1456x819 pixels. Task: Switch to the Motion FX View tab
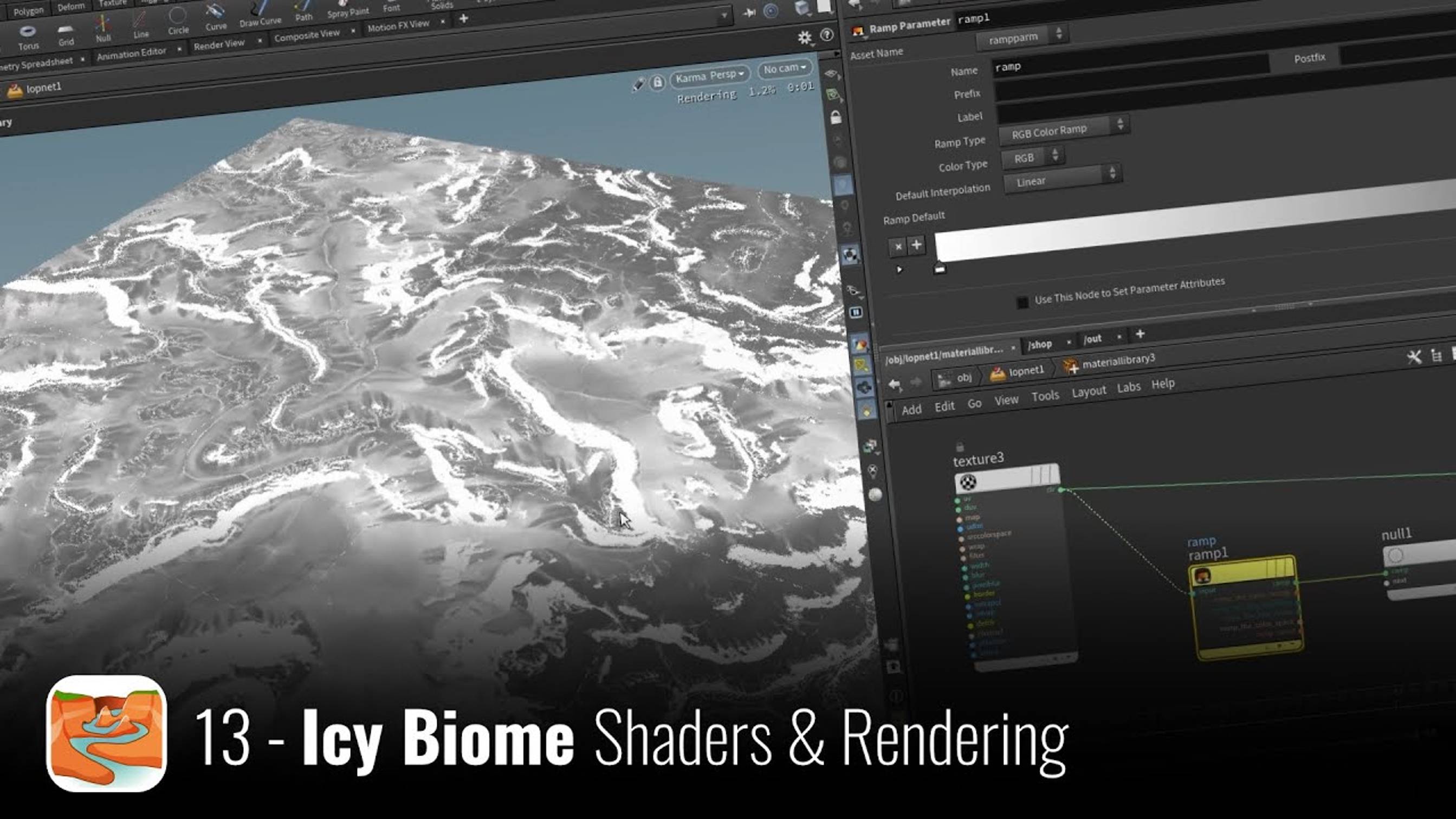point(398,26)
